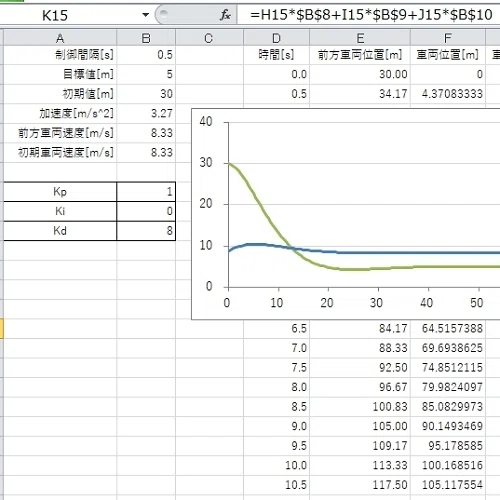This screenshot has width=500, height=500.
Task: Select front vehicle position cell 34.17
Action: [x=360, y=94]
